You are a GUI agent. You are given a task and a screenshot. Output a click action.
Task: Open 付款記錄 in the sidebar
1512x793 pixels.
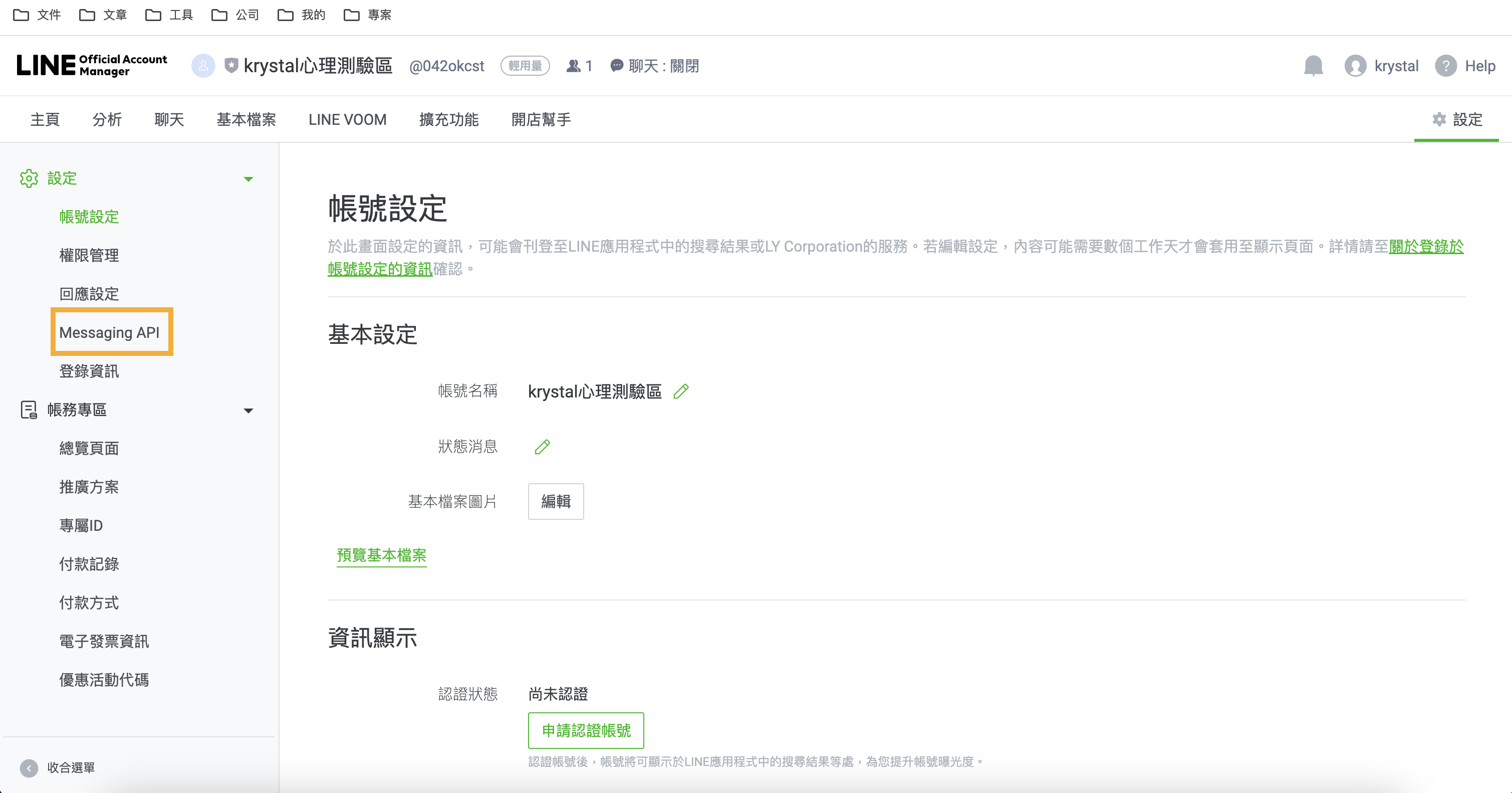(x=89, y=564)
